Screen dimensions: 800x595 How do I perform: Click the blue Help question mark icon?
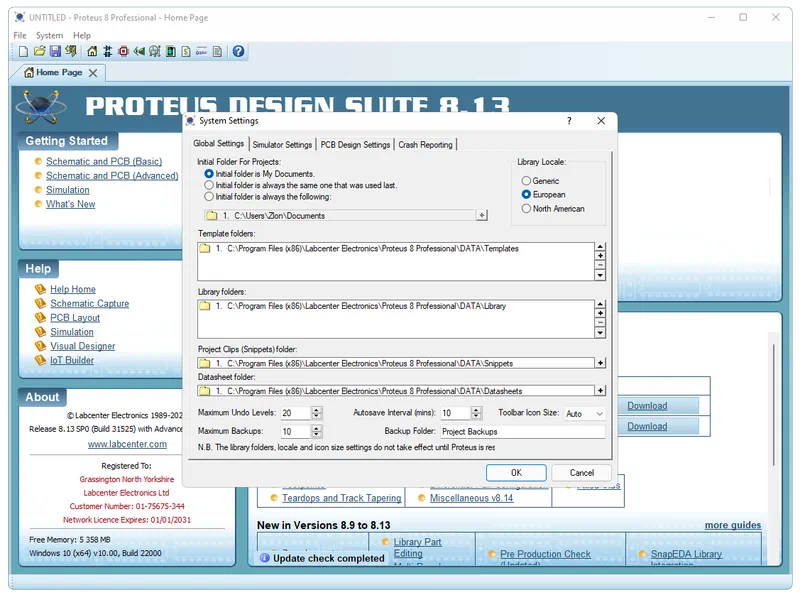pyautogui.click(x=238, y=51)
